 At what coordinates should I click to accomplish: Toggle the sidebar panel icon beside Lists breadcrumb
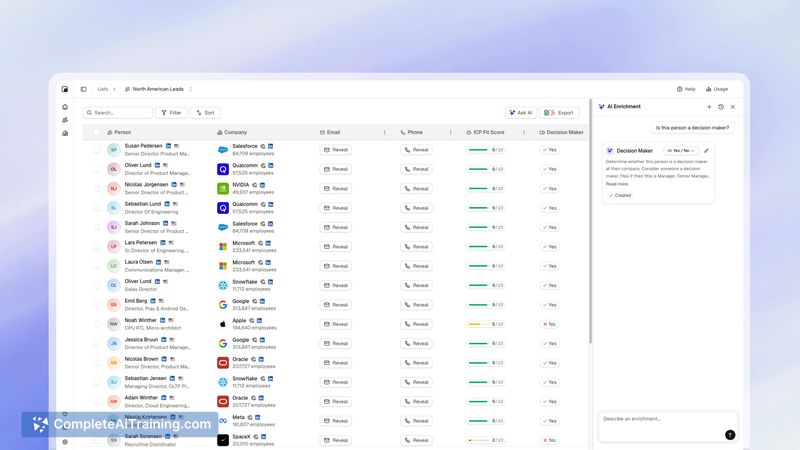point(84,89)
